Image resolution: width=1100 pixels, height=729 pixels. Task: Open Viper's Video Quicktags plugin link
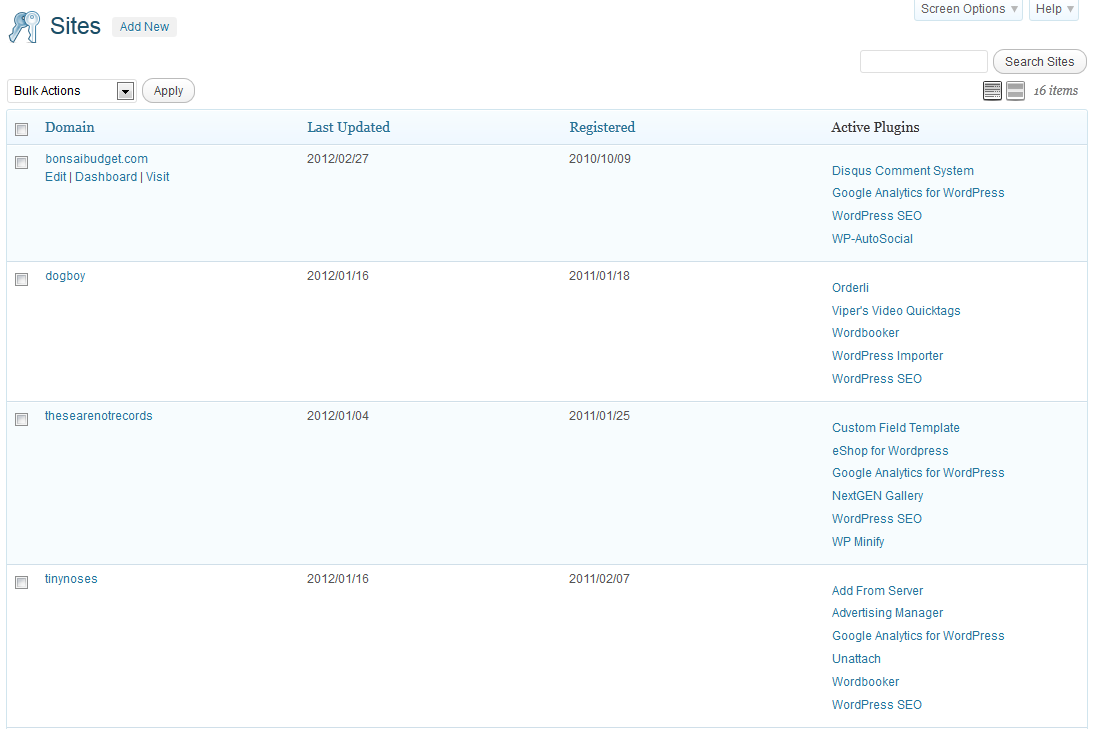point(896,310)
